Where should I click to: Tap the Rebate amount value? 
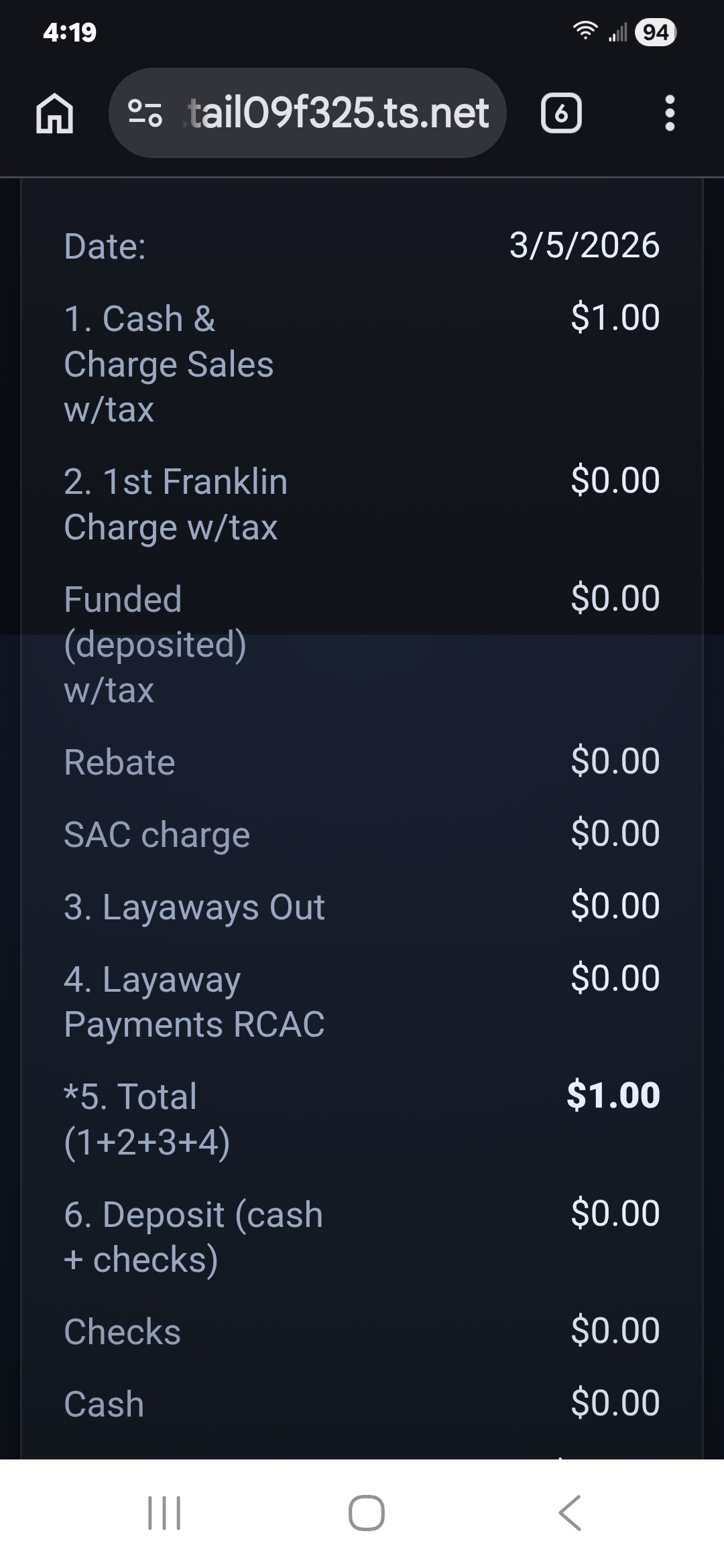[615, 761]
